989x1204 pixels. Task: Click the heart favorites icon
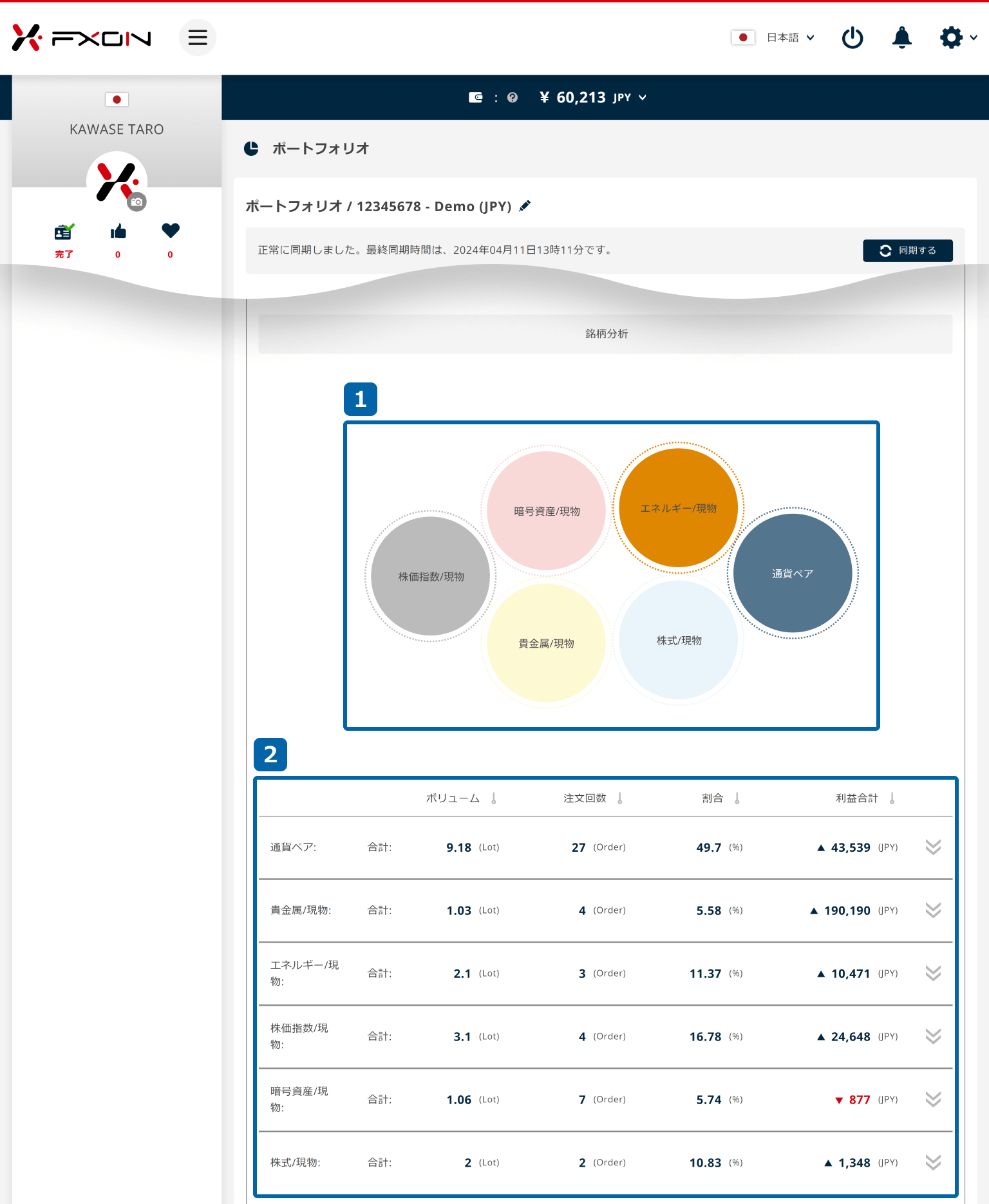[171, 230]
